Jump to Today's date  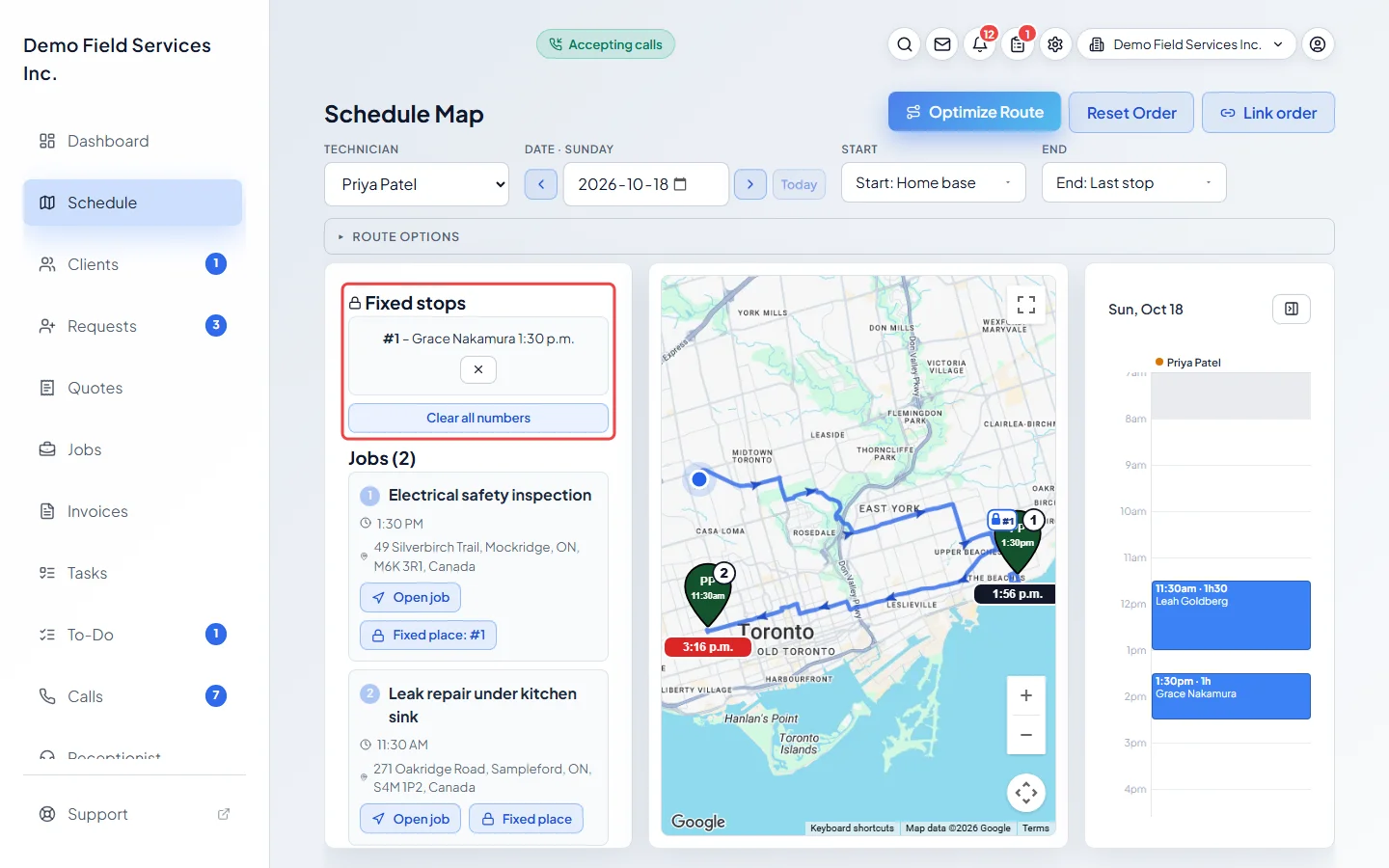point(799,184)
